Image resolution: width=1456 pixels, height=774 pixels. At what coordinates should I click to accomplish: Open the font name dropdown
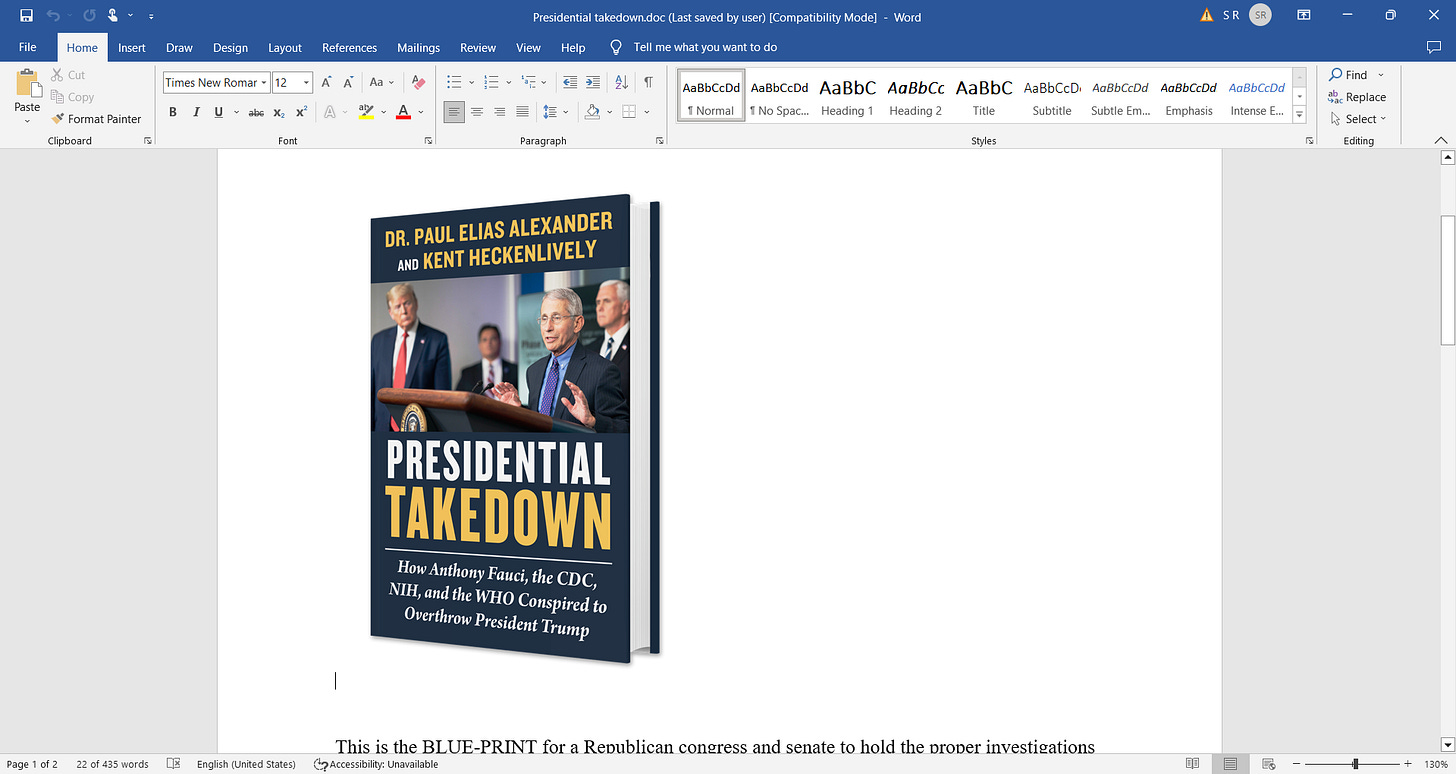pos(264,83)
